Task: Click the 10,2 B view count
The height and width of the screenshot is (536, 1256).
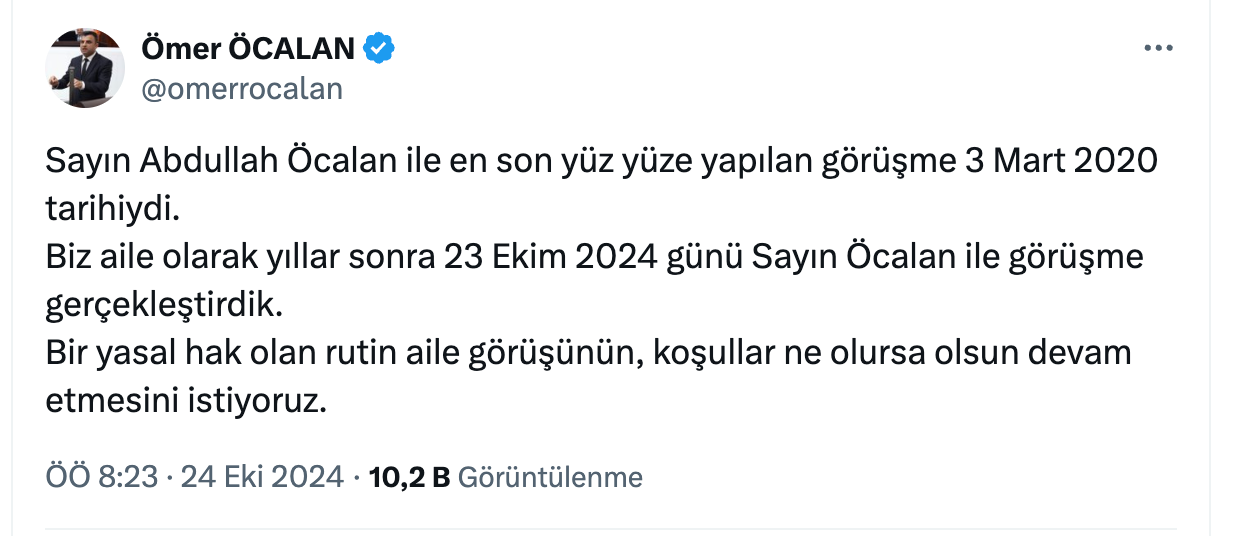Action: [409, 477]
